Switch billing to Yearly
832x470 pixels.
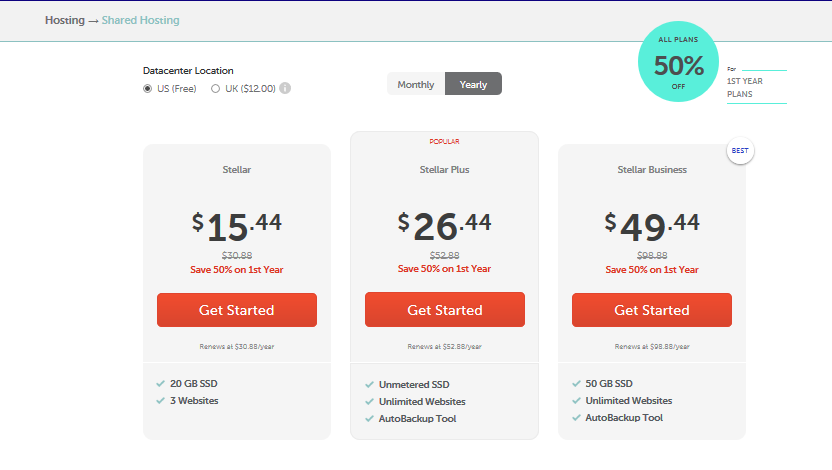(x=473, y=84)
